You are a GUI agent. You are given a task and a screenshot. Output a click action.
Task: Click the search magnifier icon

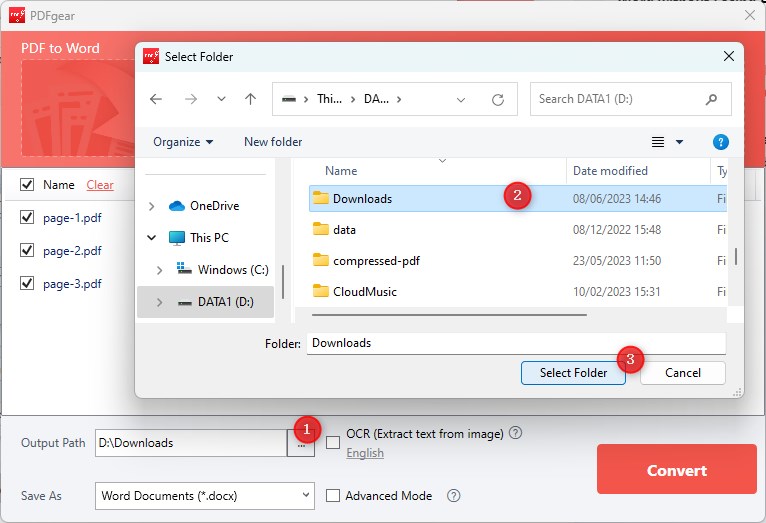click(711, 99)
